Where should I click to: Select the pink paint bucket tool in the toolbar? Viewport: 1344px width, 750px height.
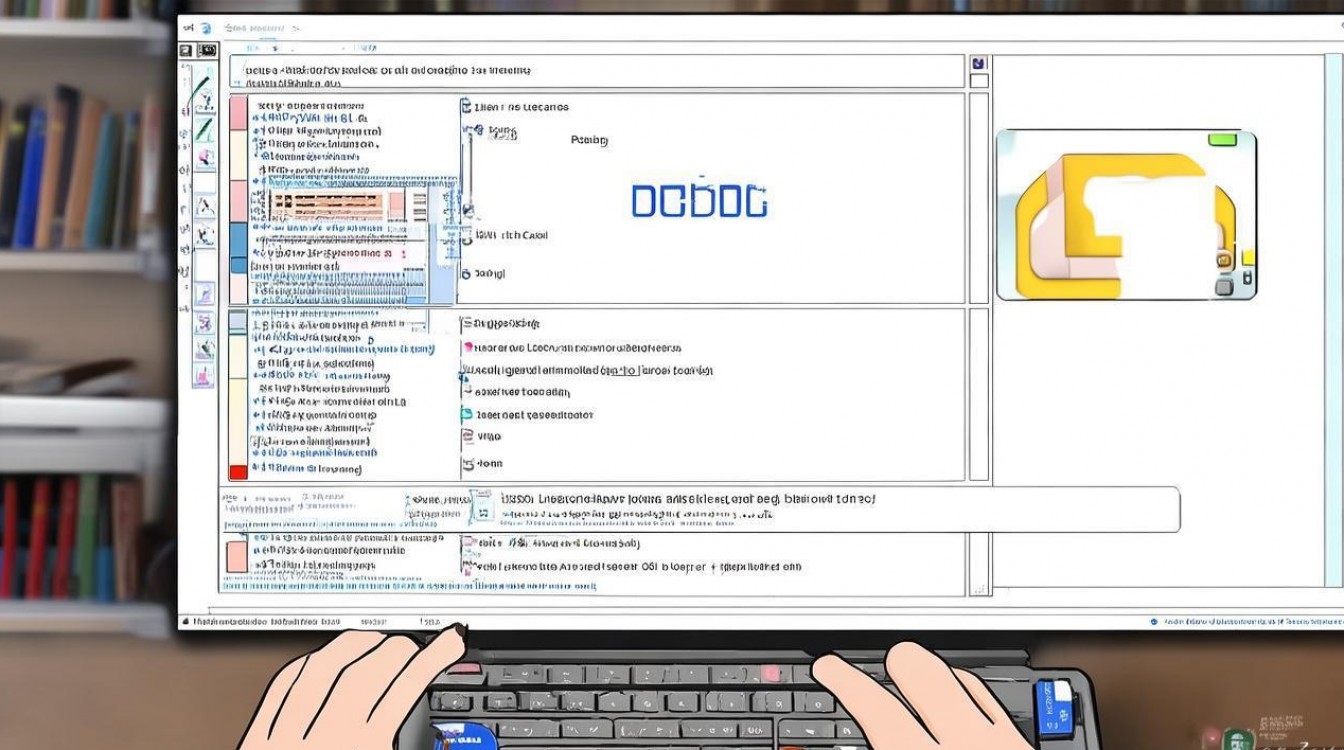[x=204, y=157]
